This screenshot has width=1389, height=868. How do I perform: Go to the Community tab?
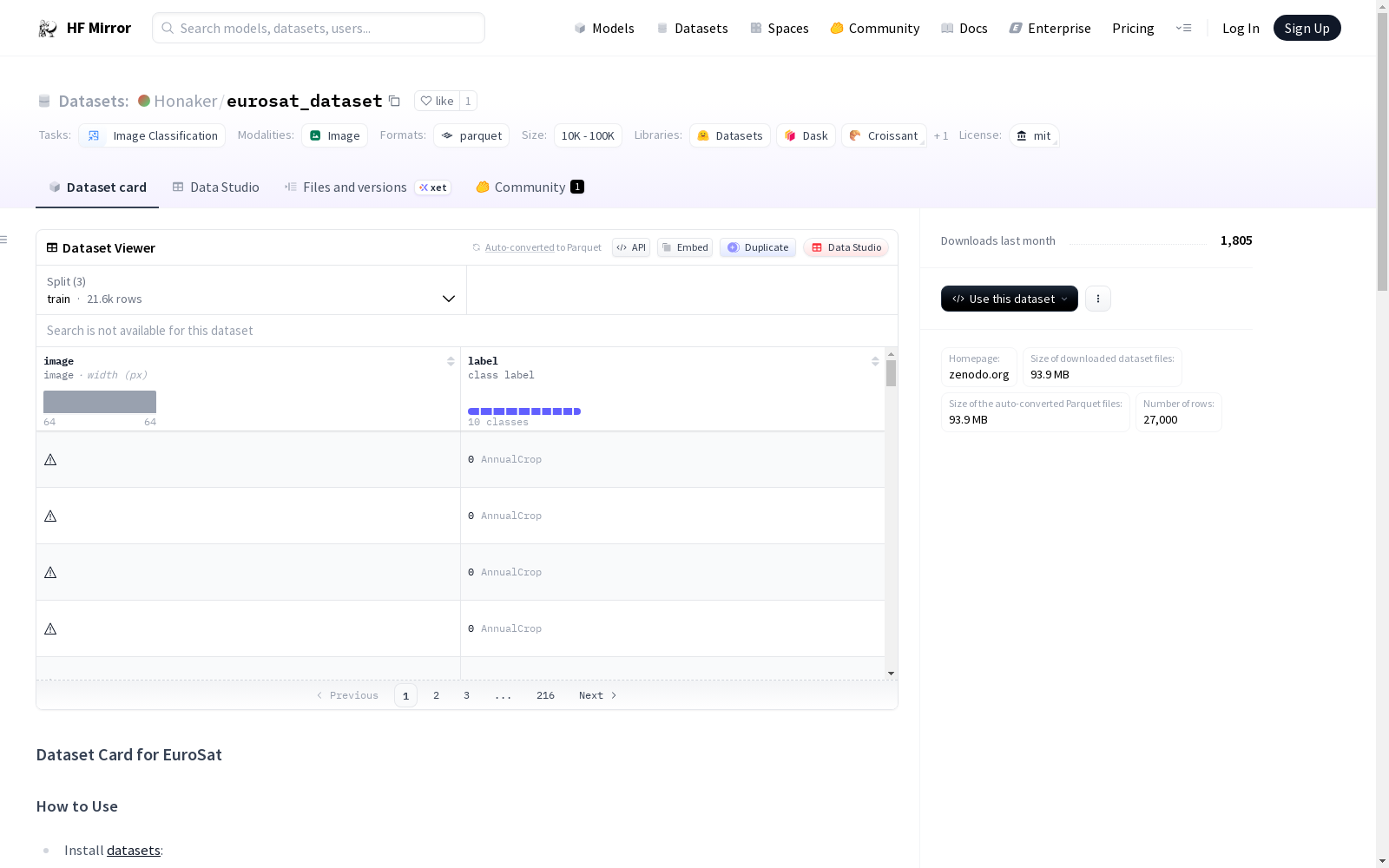point(530,187)
